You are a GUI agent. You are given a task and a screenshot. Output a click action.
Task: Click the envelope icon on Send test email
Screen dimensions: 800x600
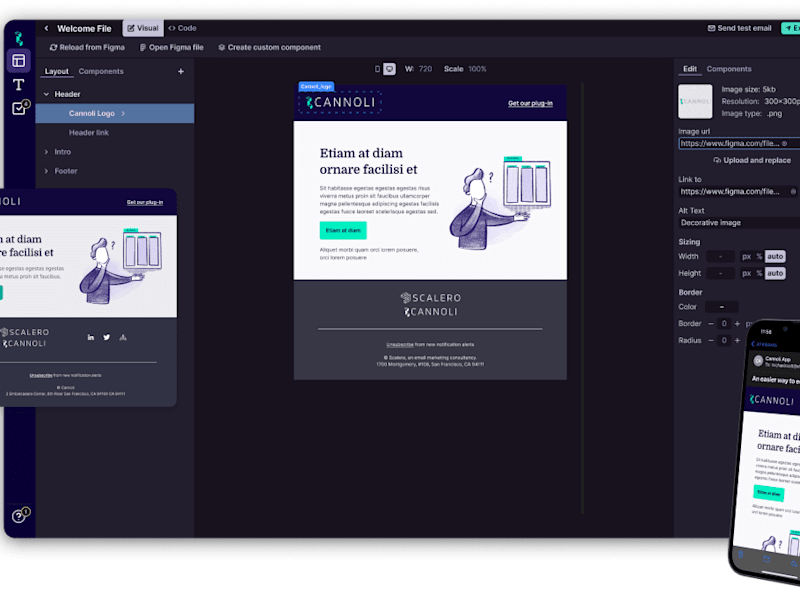click(x=711, y=28)
